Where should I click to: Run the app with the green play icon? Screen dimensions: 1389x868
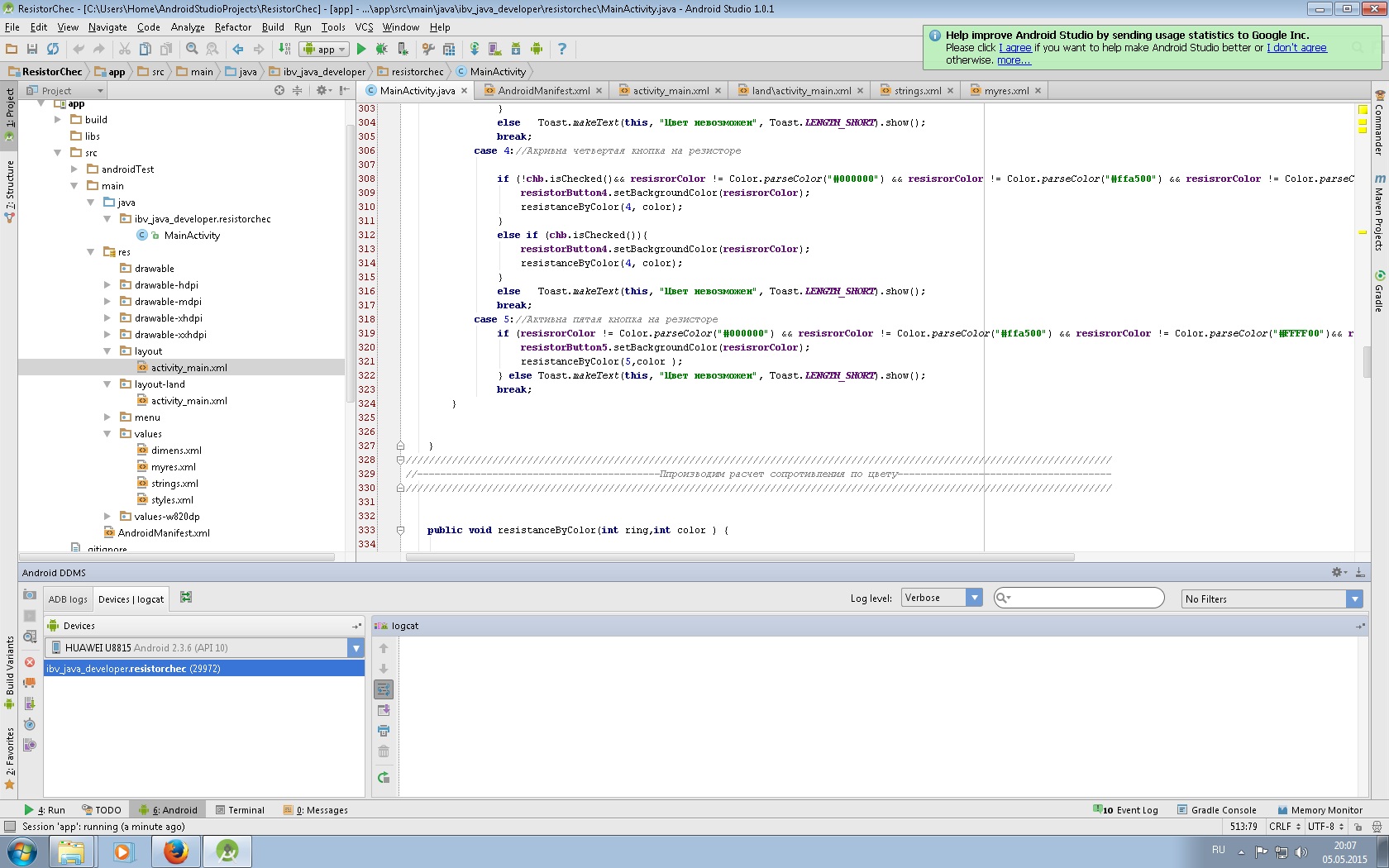coord(361,50)
